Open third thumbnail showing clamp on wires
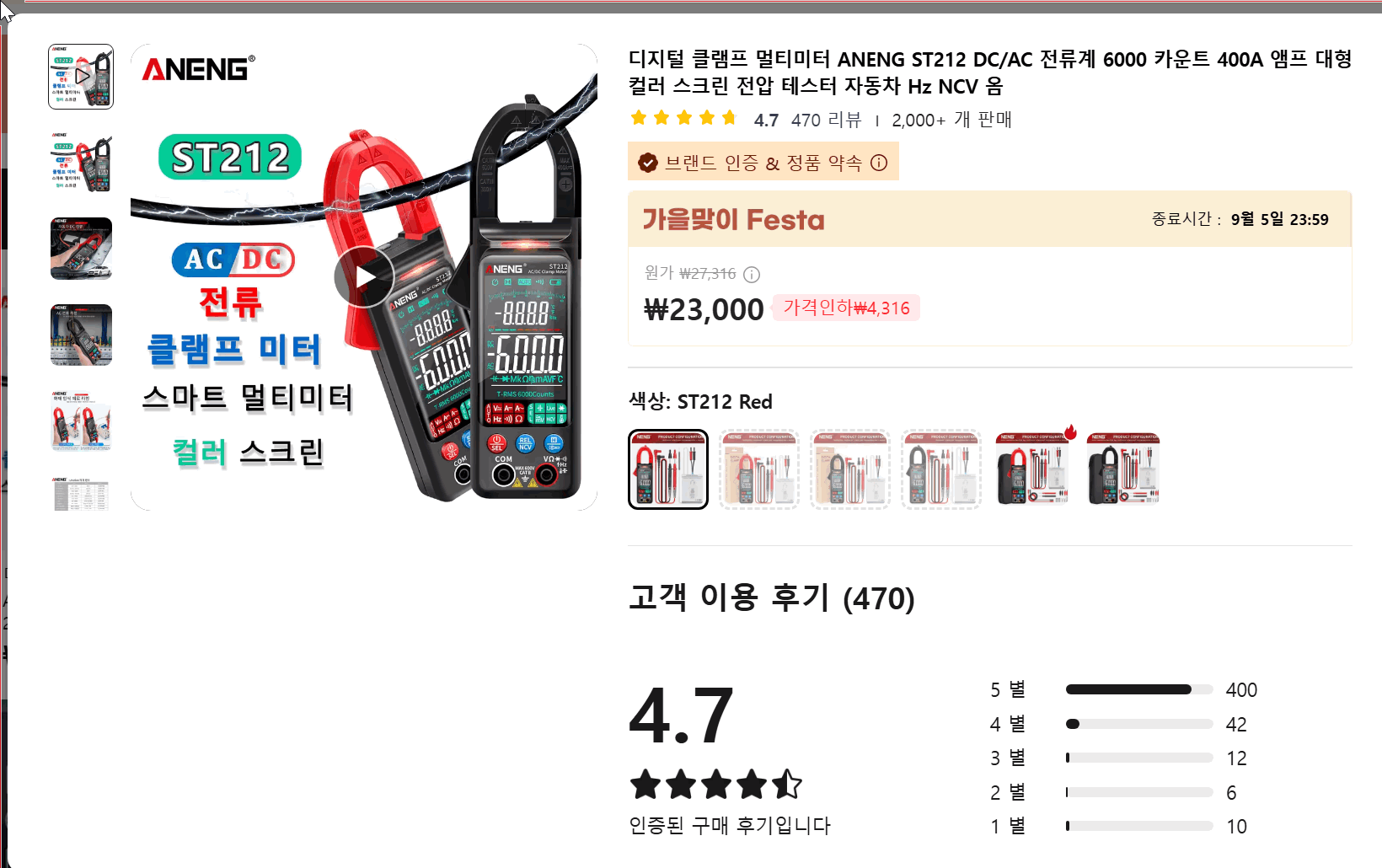 click(x=81, y=249)
